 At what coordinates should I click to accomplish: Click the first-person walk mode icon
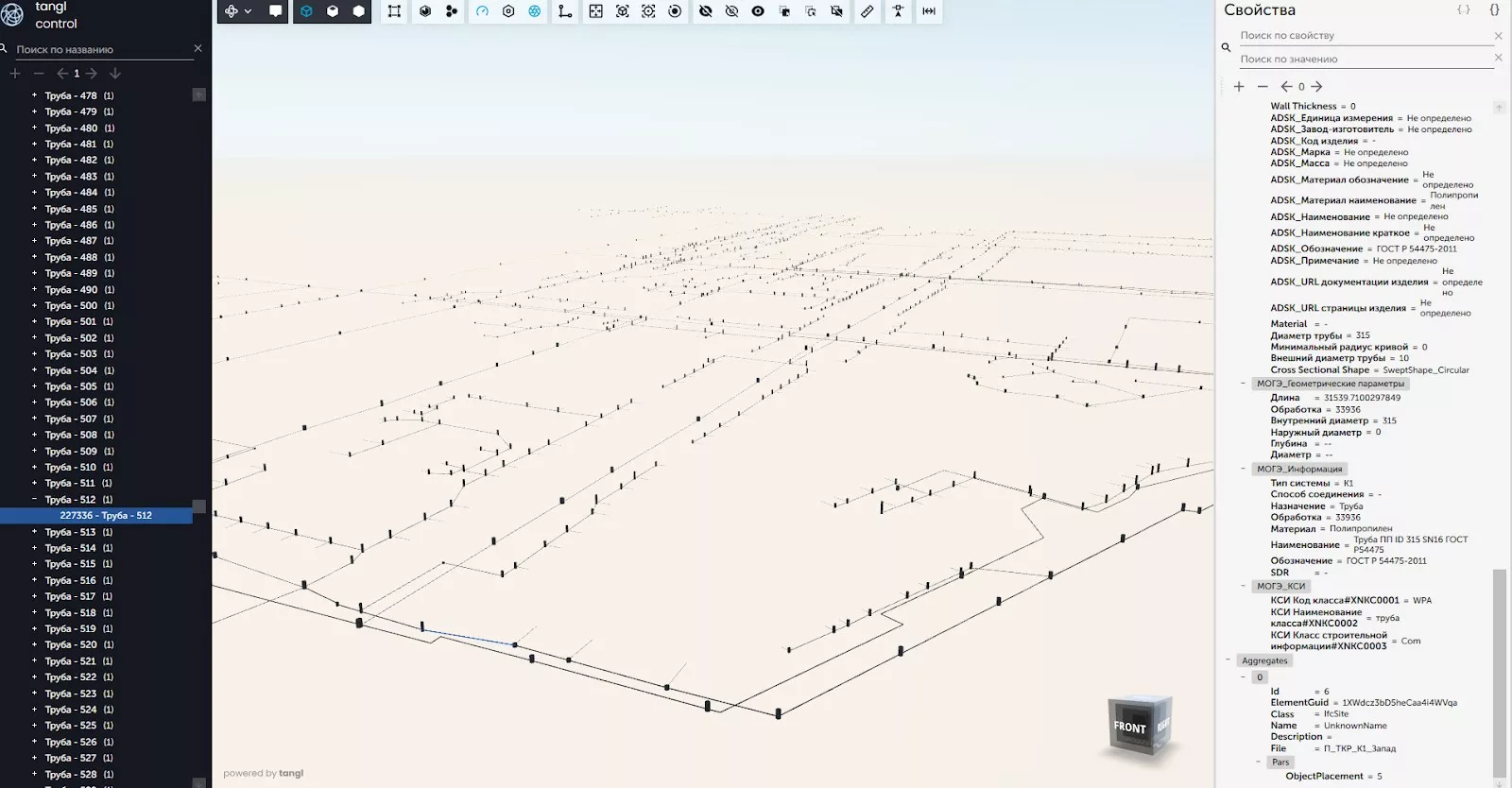click(898, 11)
